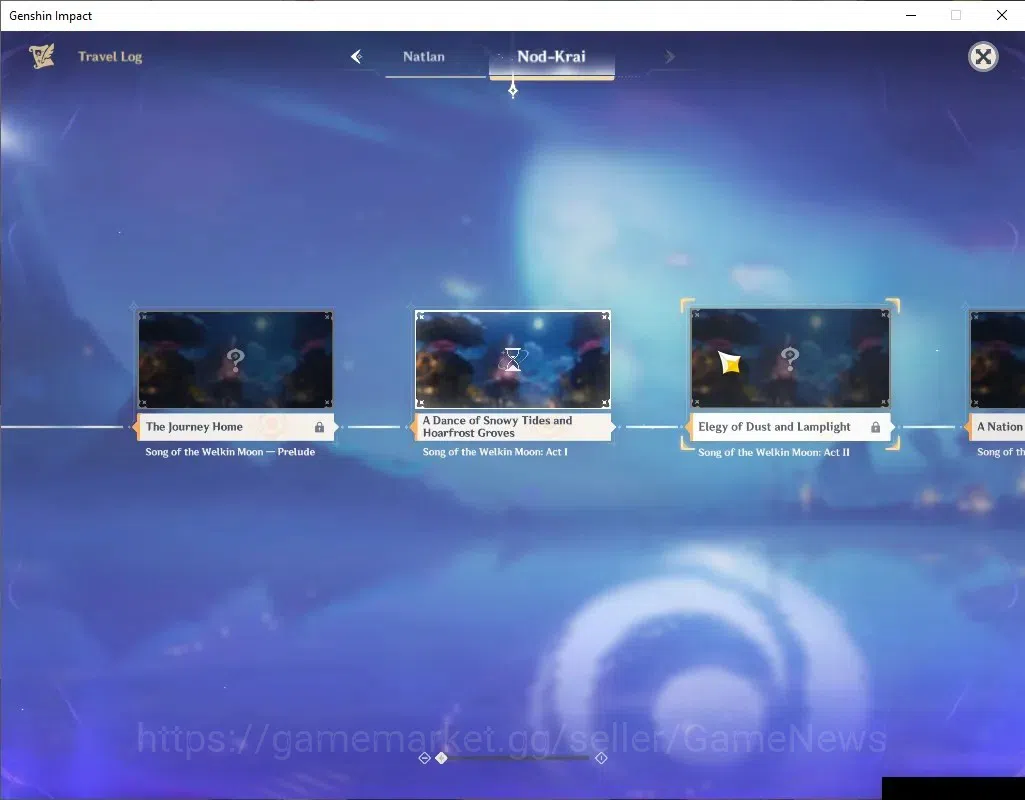Screen dimensions: 1025x800
Task: Select the partially visible A Nation card title
Action: point(998,427)
